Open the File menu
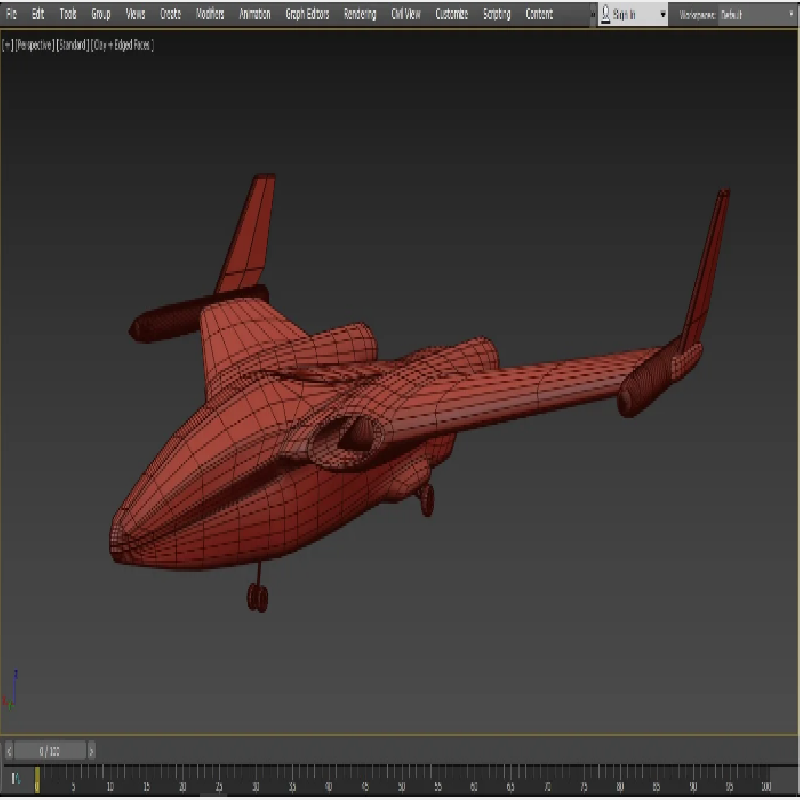This screenshot has height=800, width=800. pos(11,14)
